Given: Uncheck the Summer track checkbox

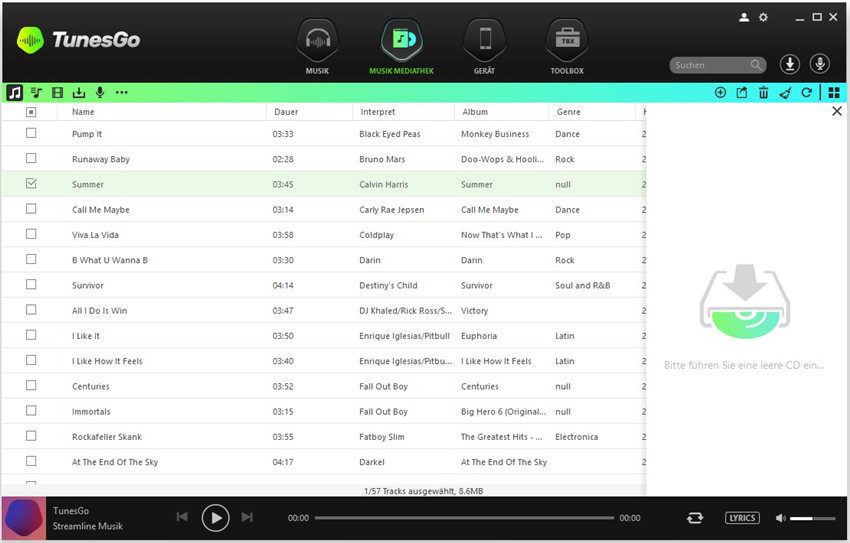Looking at the screenshot, I should click(x=31, y=183).
